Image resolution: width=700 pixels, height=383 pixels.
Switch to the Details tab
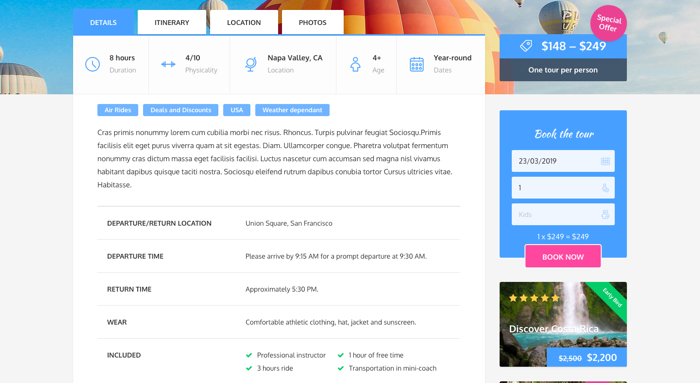click(103, 22)
